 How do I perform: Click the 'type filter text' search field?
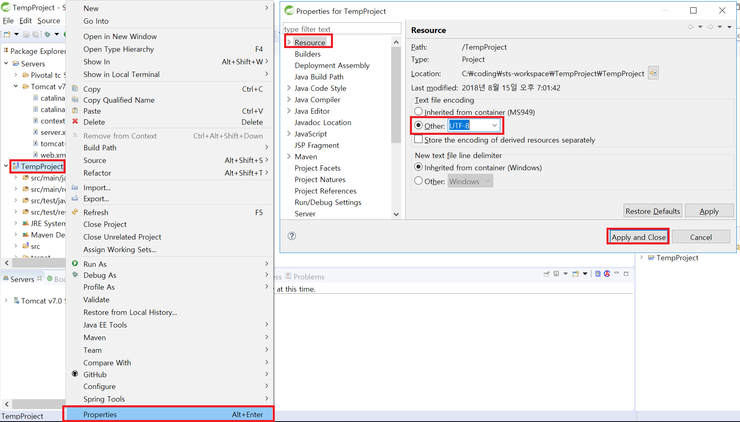coord(341,29)
